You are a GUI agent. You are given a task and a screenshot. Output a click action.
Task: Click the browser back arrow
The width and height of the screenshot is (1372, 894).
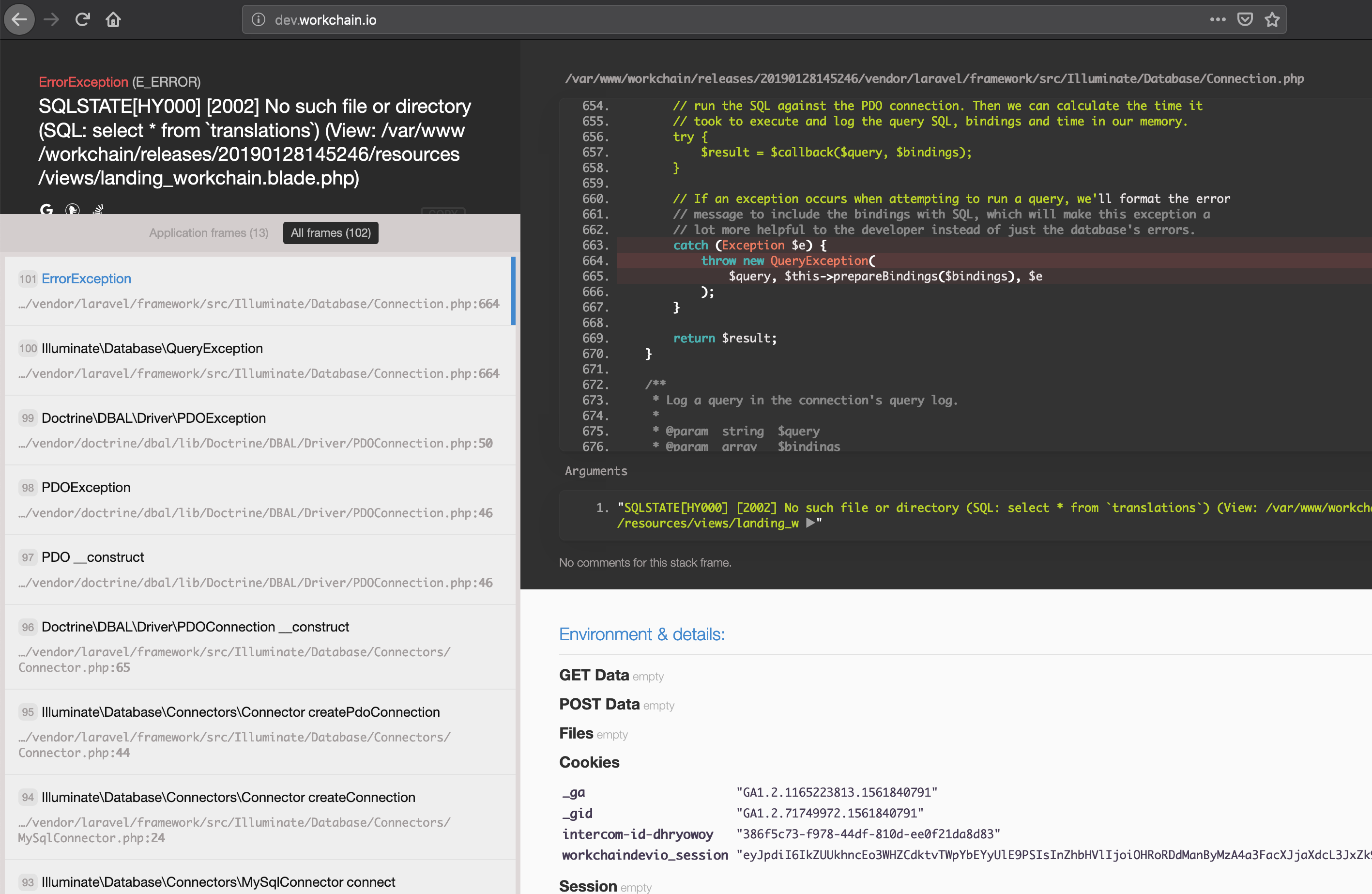[x=19, y=19]
